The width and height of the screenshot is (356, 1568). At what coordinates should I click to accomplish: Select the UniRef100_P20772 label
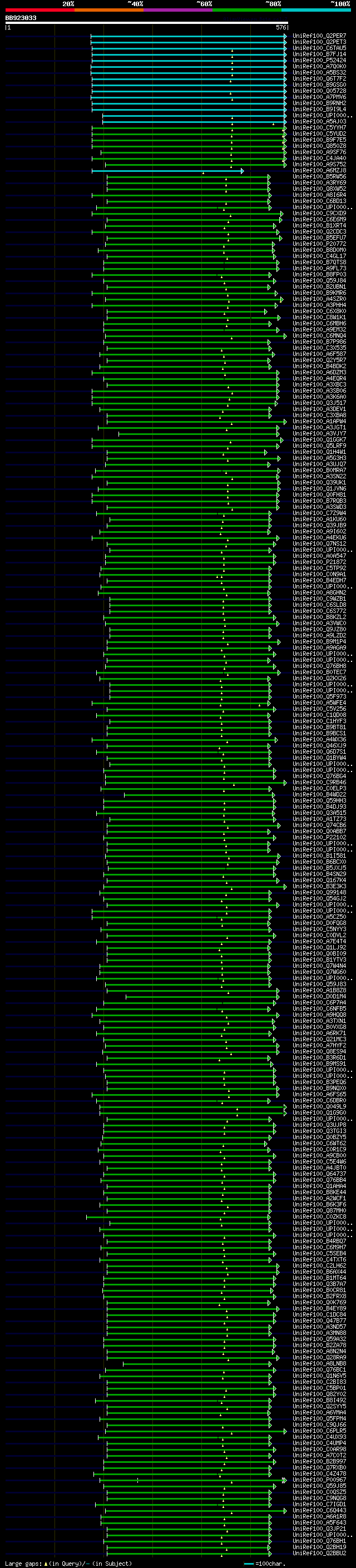(319, 244)
